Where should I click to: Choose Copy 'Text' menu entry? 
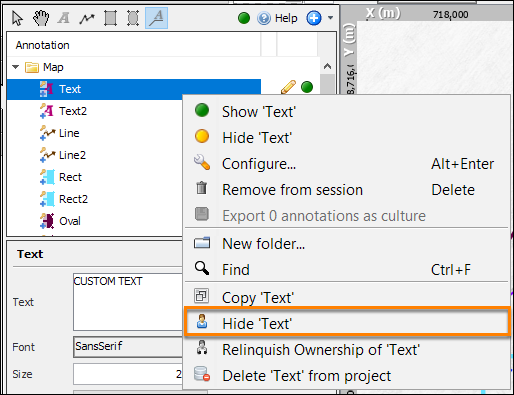pos(347,297)
